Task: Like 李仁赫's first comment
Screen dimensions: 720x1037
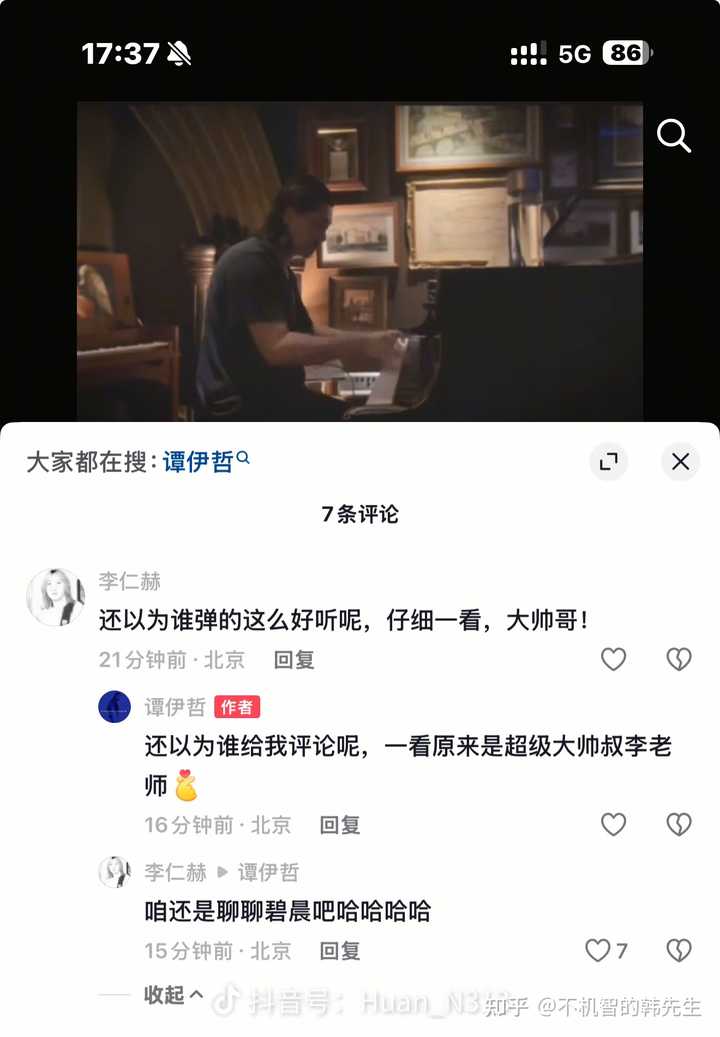Action: click(613, 659)
